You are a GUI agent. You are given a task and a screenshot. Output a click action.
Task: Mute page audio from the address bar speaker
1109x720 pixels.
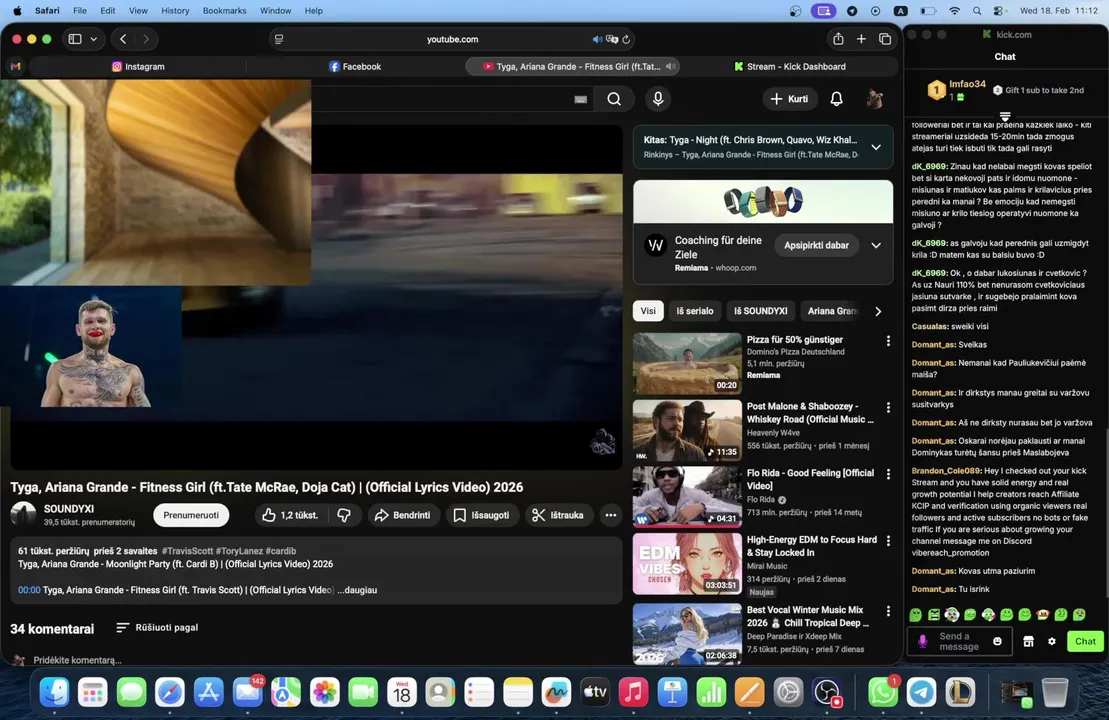click(x=597, y=40)
